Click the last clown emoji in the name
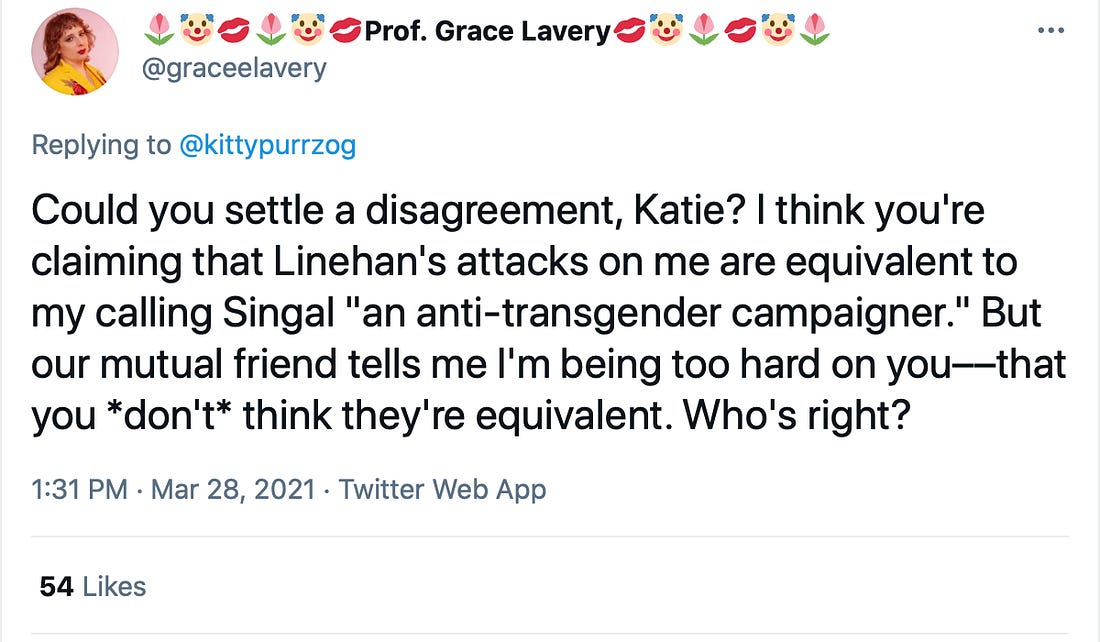 click(778, 32)
